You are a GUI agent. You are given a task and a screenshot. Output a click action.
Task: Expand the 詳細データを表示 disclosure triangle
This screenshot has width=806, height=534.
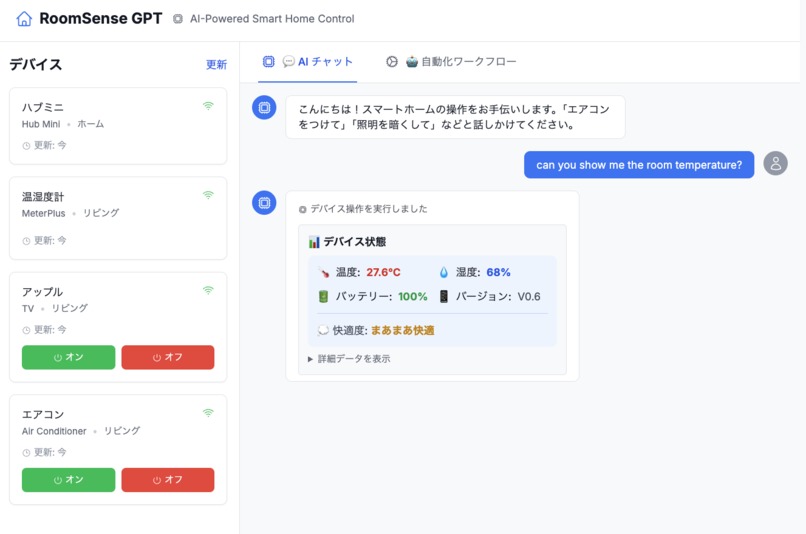click(x=310, y=359)
